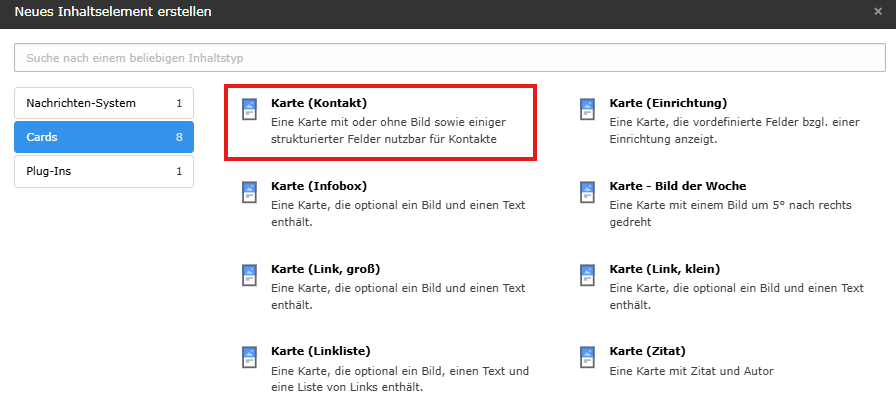Close the Neues Inhaltselement erstellen dialog

tap(877, 12)
